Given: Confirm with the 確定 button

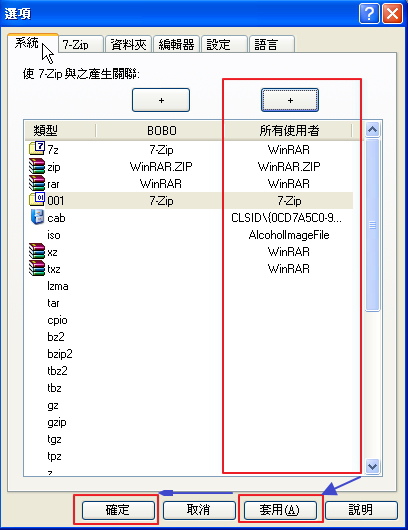Looking at the screenshot, I should pos(118,510).
